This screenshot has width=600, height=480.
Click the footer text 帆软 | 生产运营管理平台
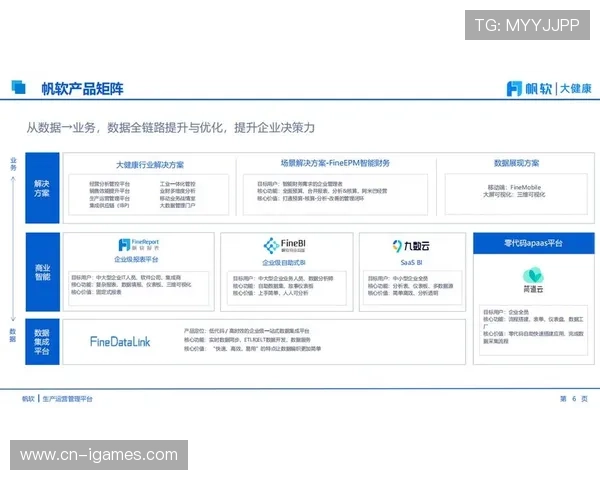[x=57, y=399]
